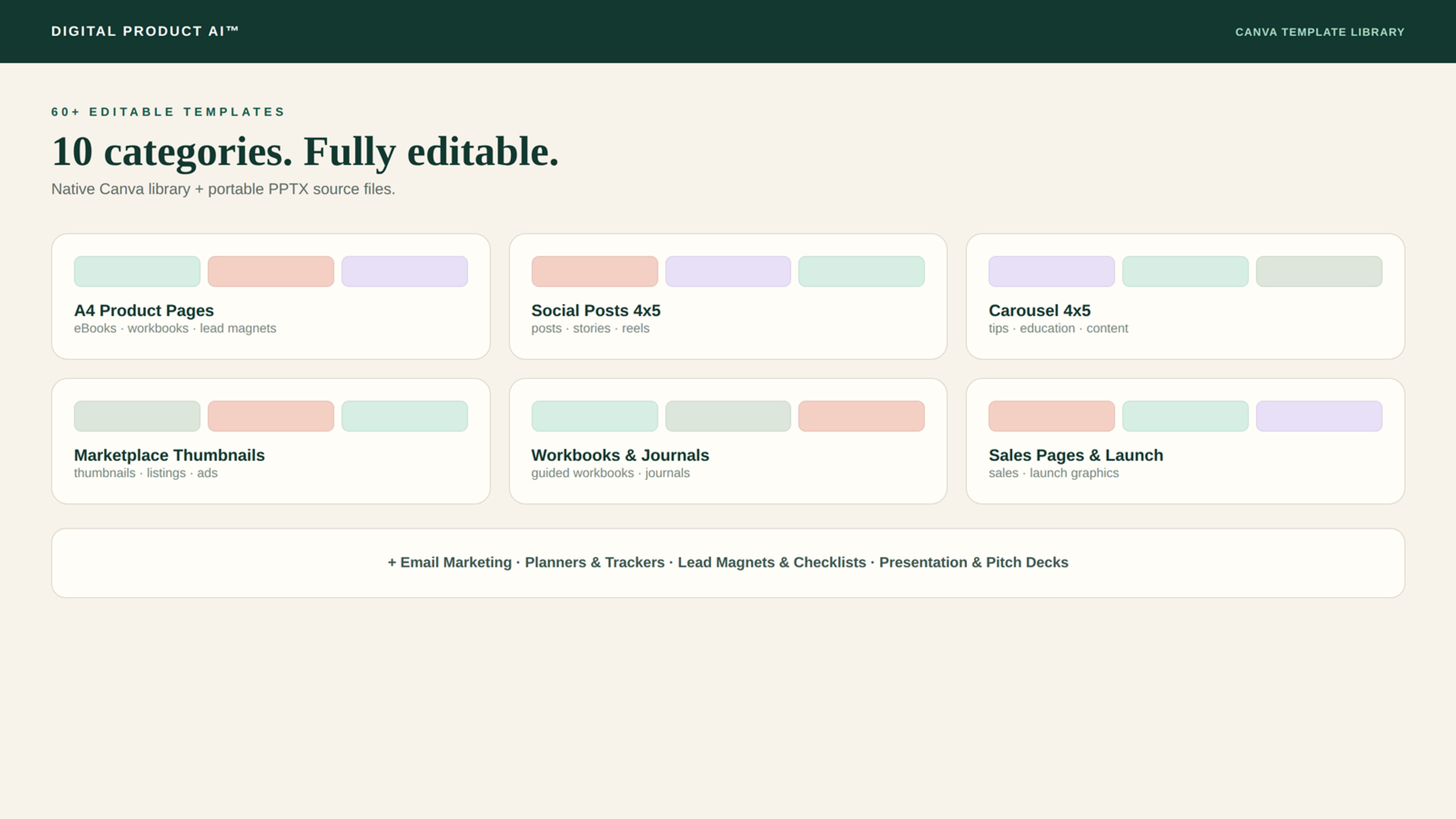Click the lavender swatch in Social Posts 4x5

(728, 271)
